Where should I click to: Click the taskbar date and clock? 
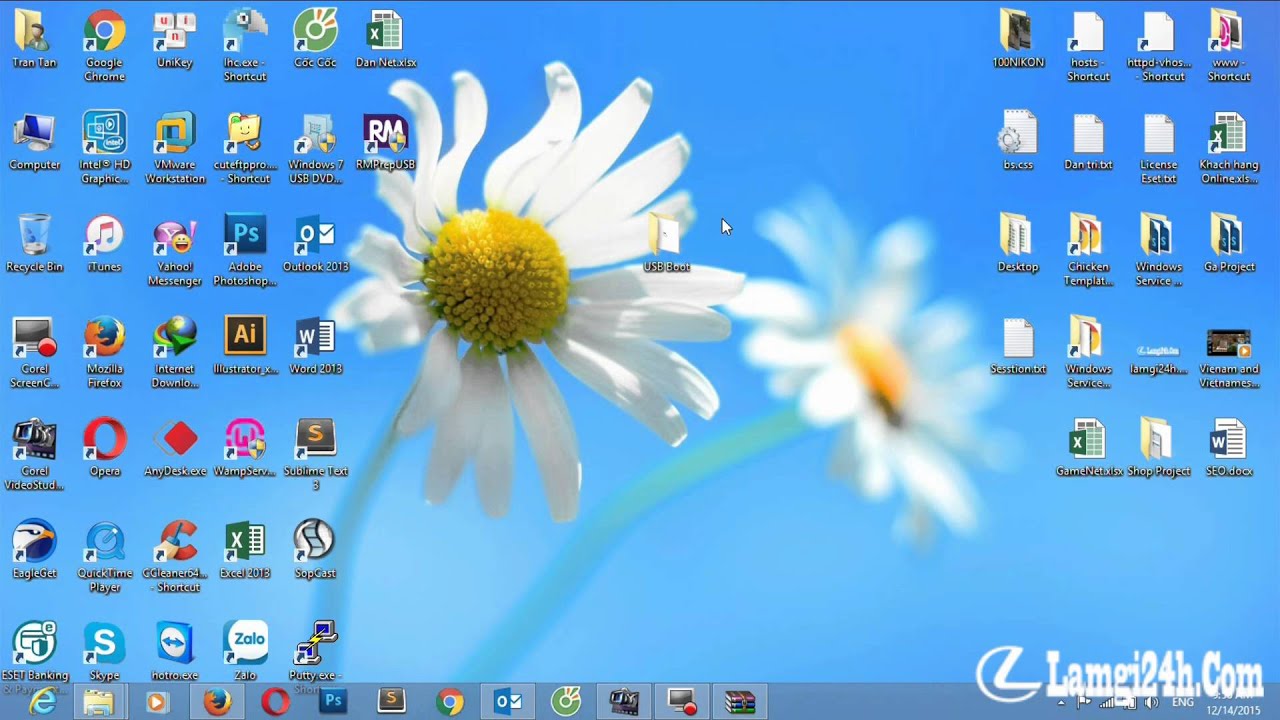(x=1232, y=702)
